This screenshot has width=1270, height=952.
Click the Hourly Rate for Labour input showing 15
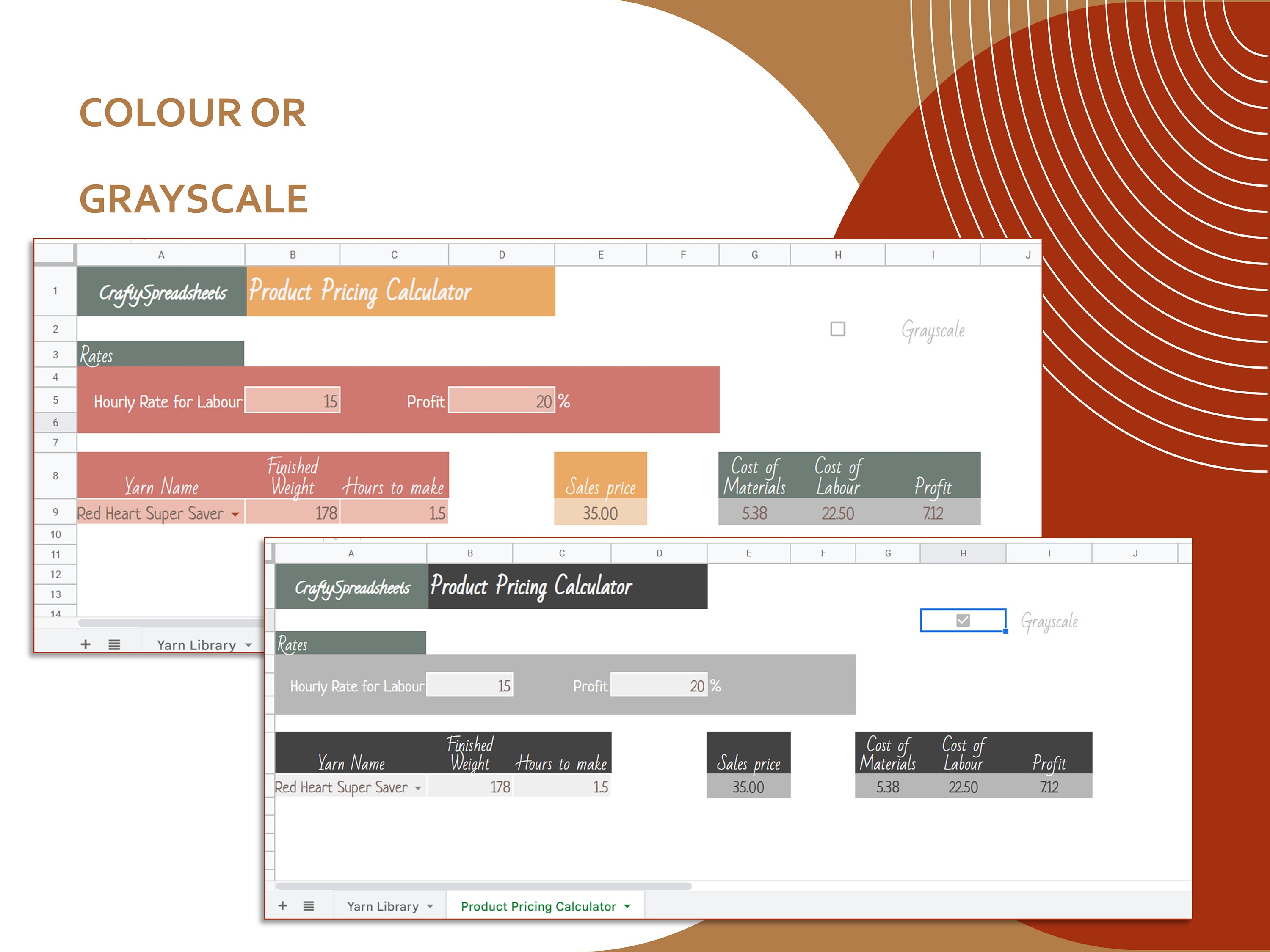(x=293, y=401)
